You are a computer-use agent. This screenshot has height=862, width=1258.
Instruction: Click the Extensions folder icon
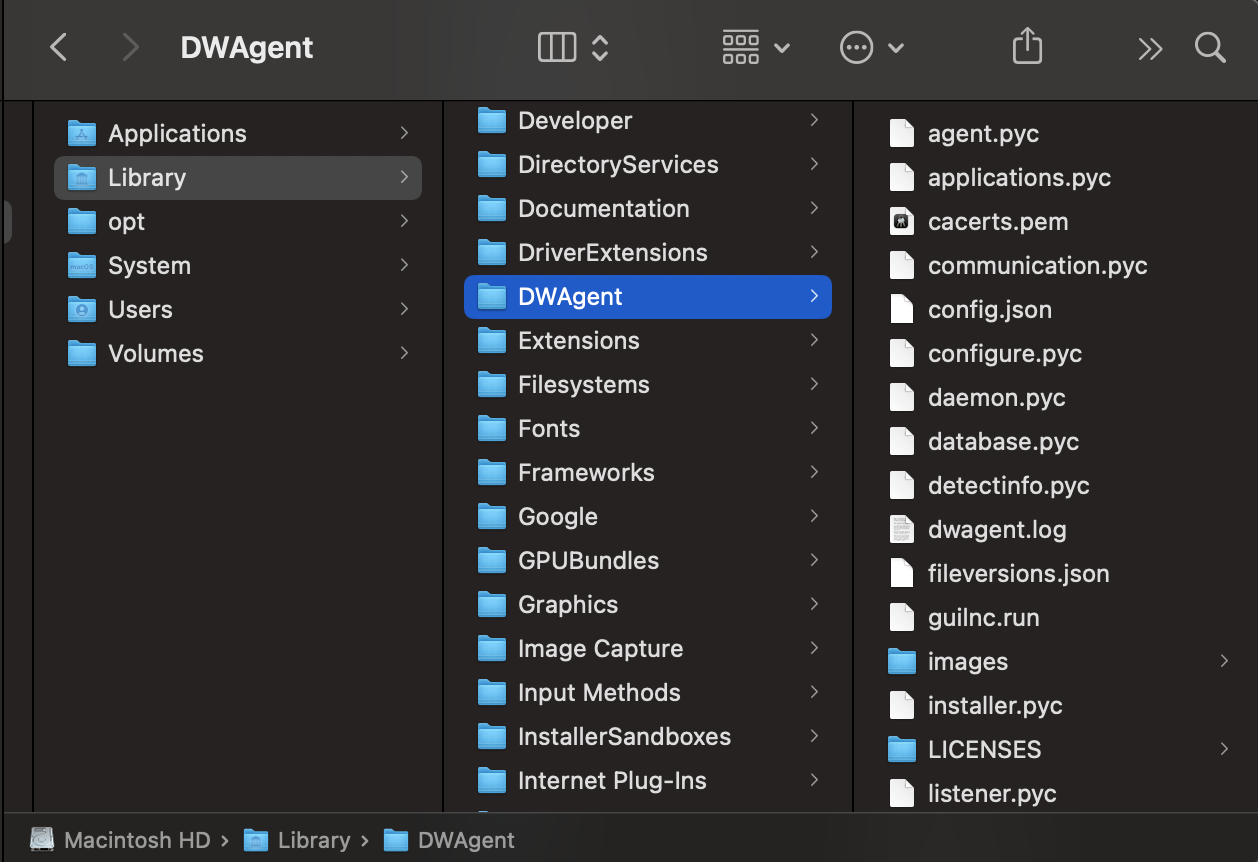491,340
